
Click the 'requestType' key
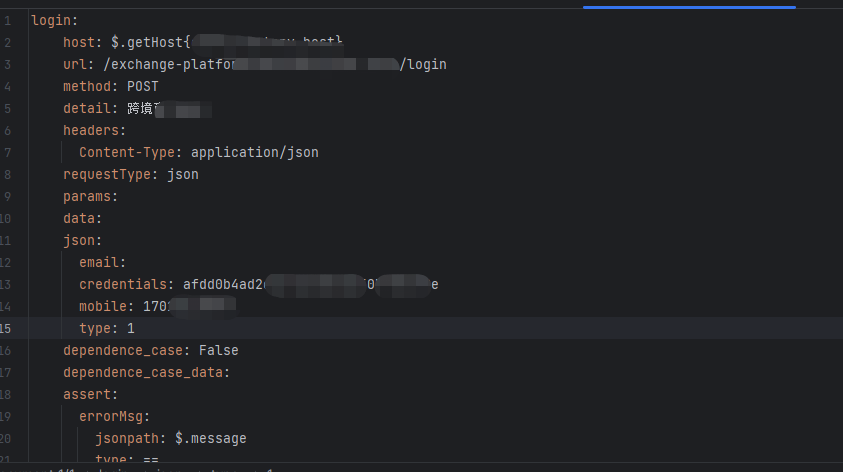[106, 174]
